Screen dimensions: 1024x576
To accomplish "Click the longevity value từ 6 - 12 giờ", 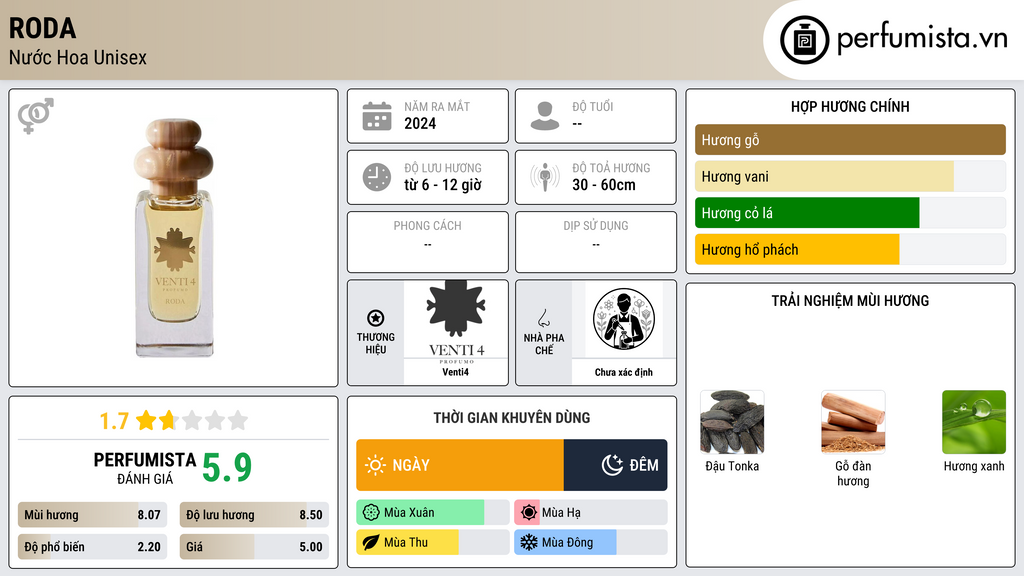I will 443,185.
